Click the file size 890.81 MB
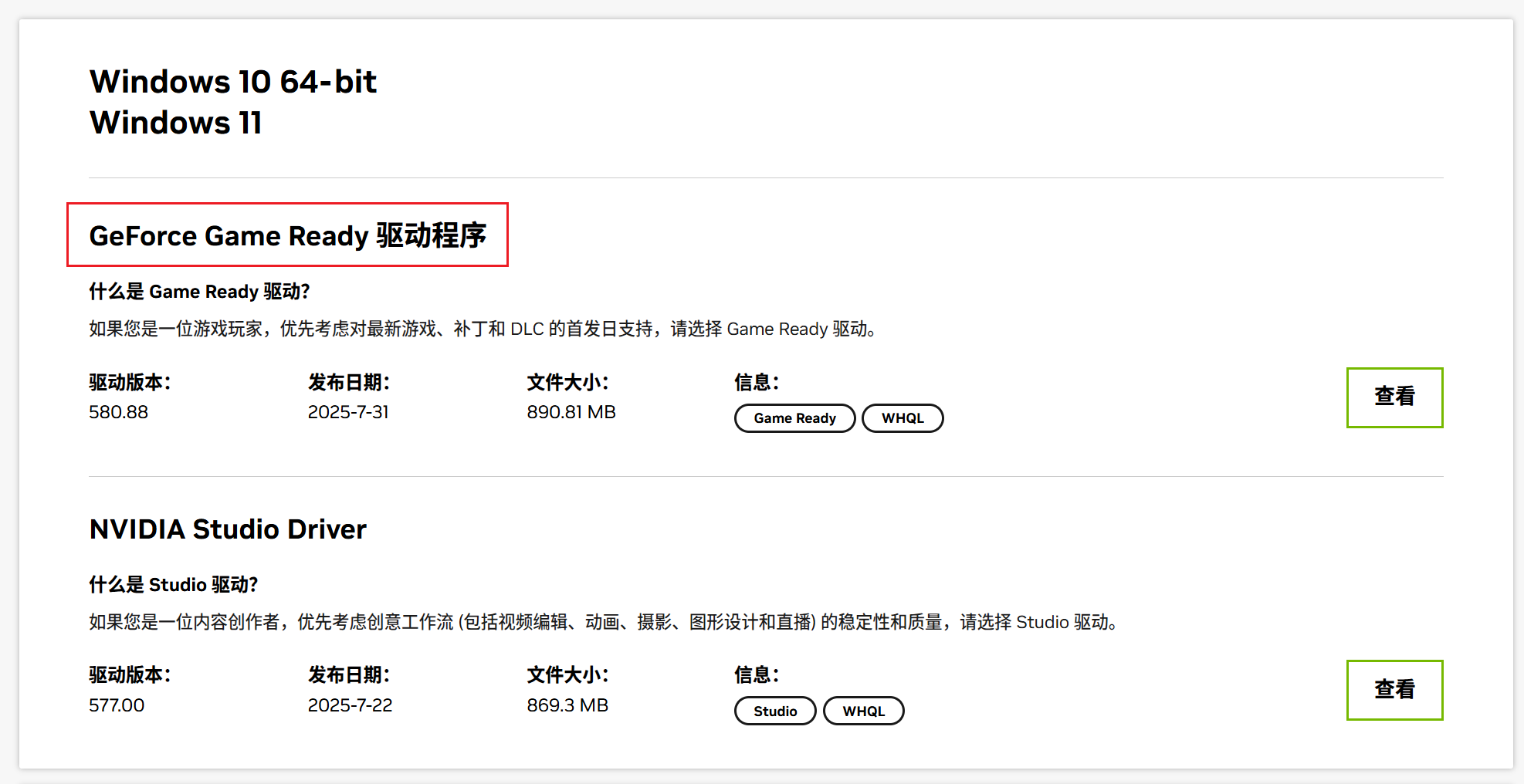The image size is (1524, 784). [x=571, y=412]
